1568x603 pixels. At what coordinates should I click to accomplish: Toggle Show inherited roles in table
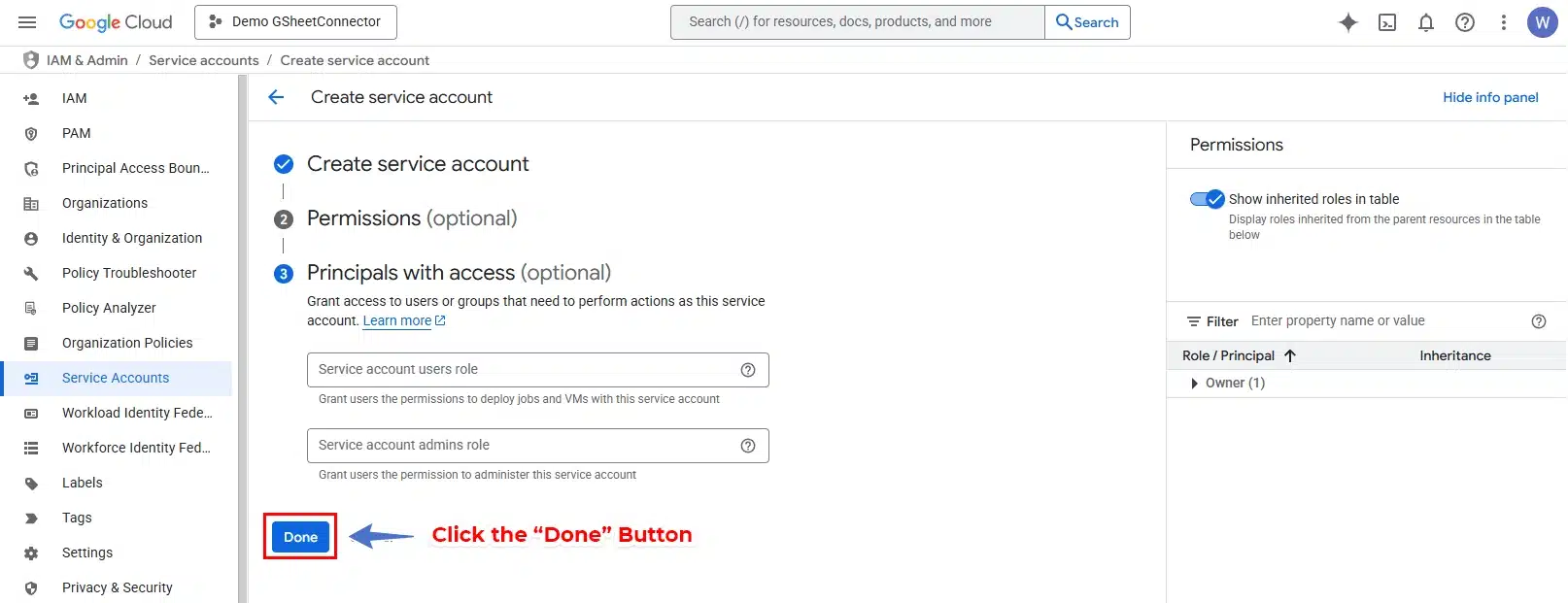pos(1208,199)
